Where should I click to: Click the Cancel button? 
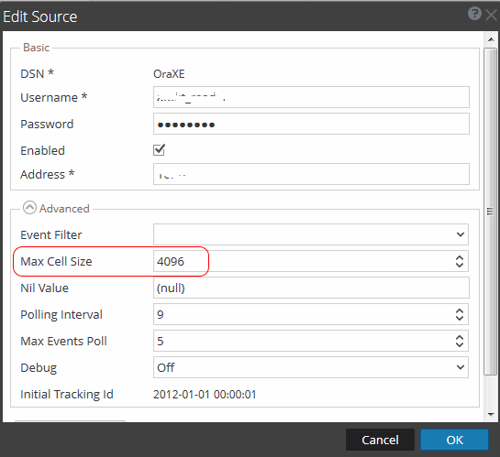pyautogui.click(x=380, y=440)
